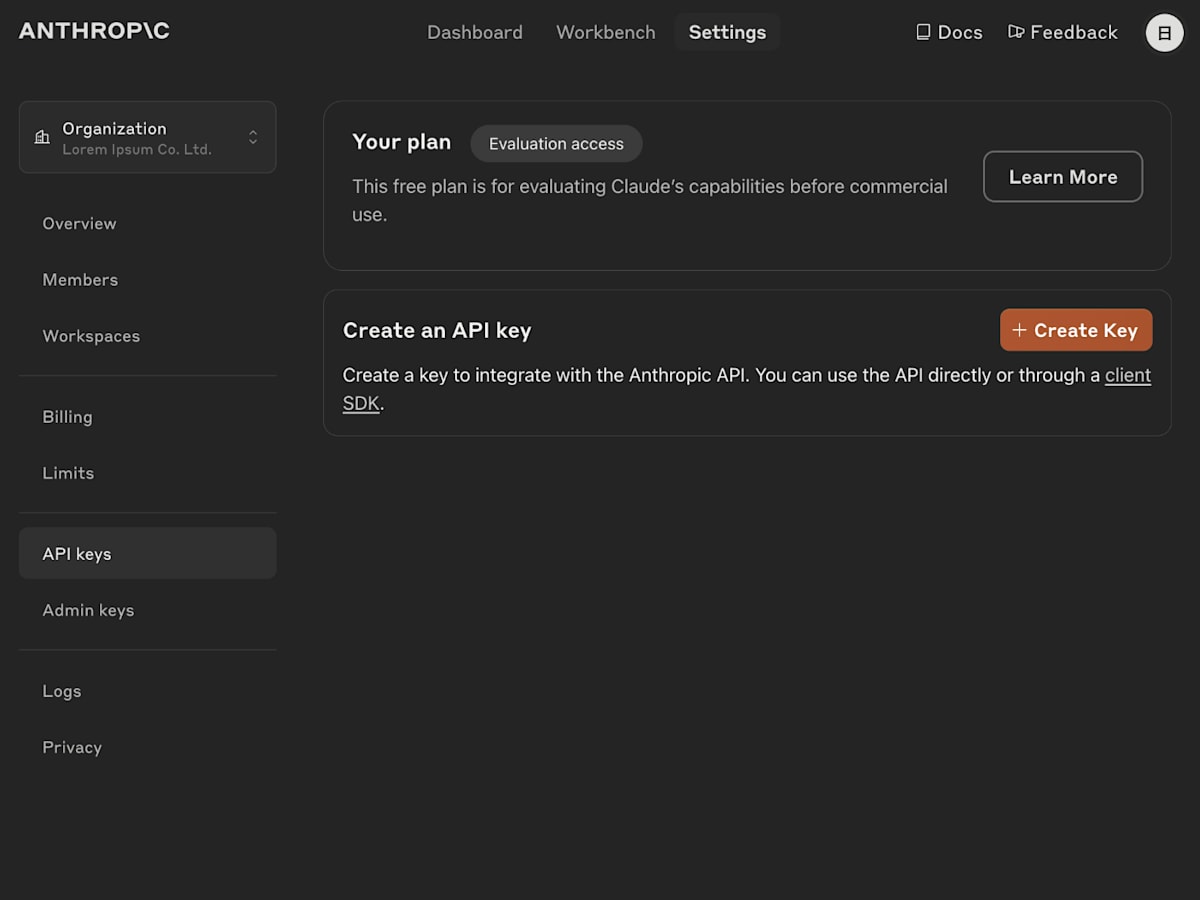Click the Feedback flag icon
This screenshot has height=900, width=1200.
pos(1016,32)
